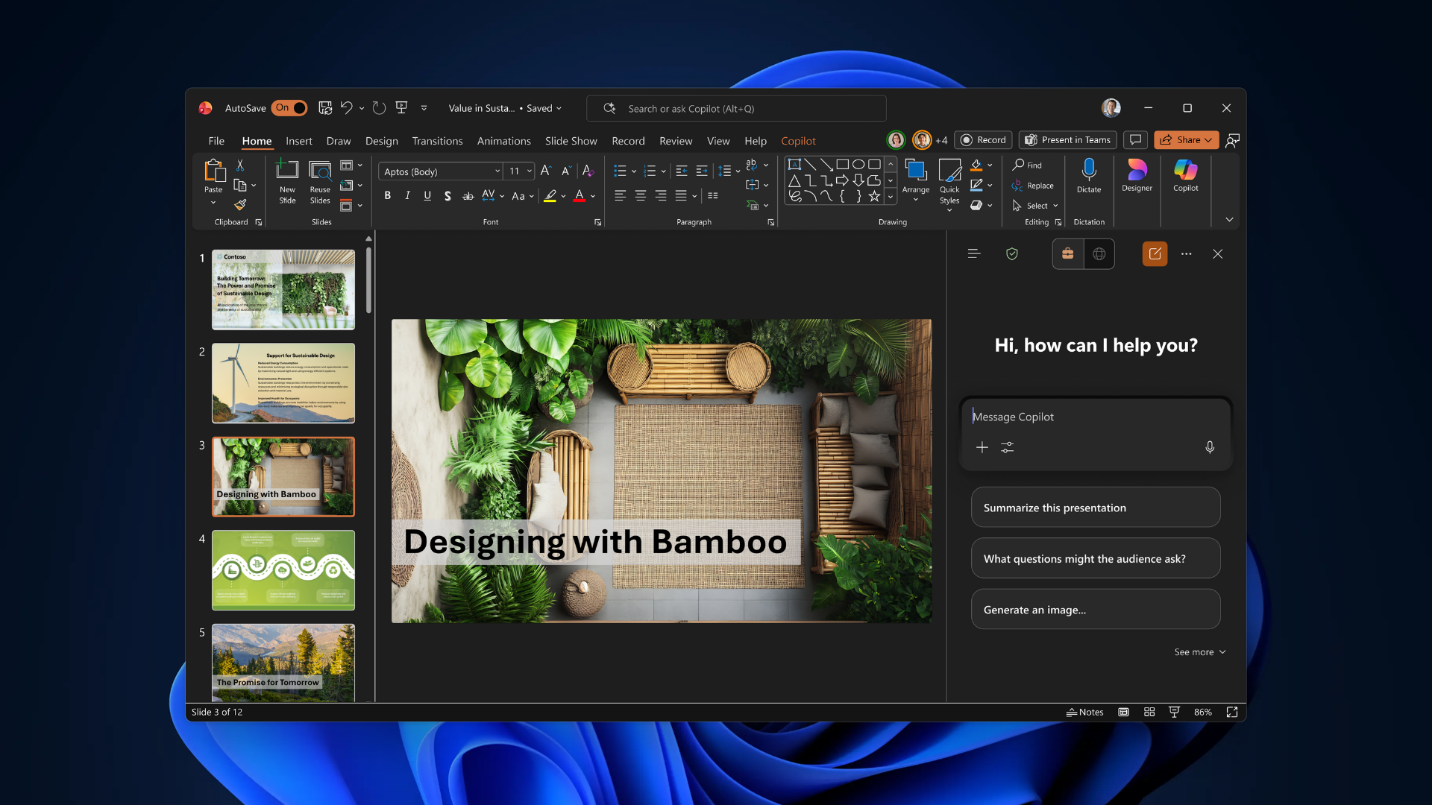Click Replace in Editing group

click(1033, 185)
